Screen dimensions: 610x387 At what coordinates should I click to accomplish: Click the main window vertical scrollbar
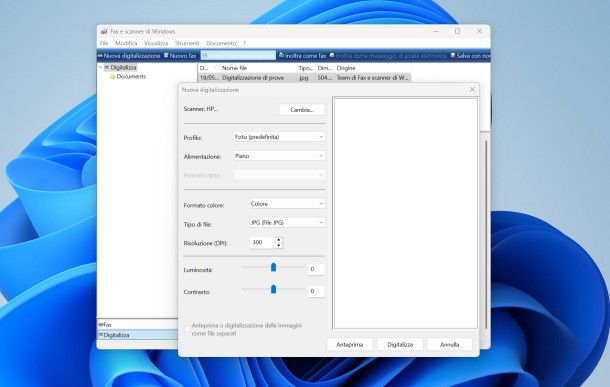486,235
